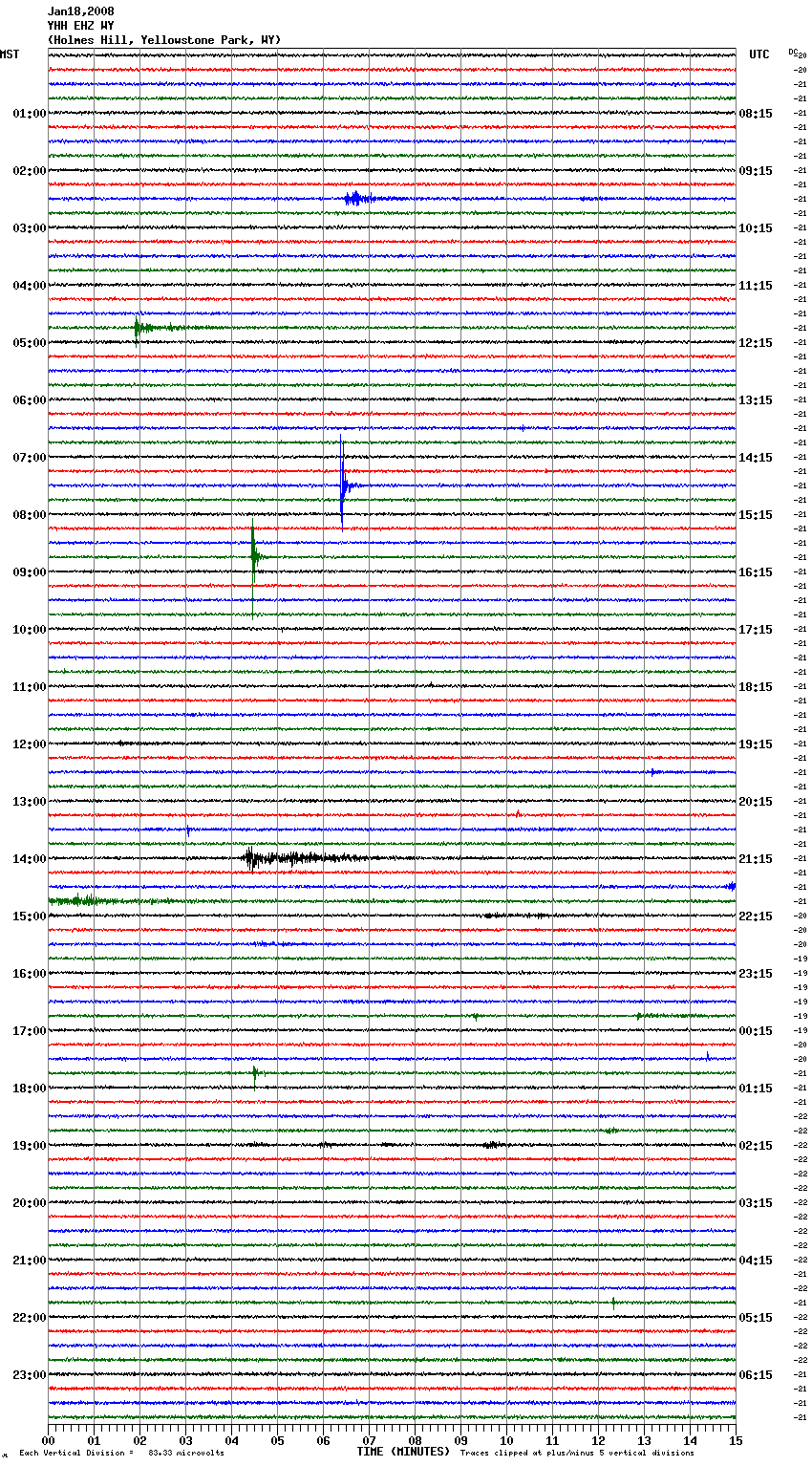The image size is (812, 1466).
Task: Click the 09:15 UTC row label
Action: click(756, 171)
